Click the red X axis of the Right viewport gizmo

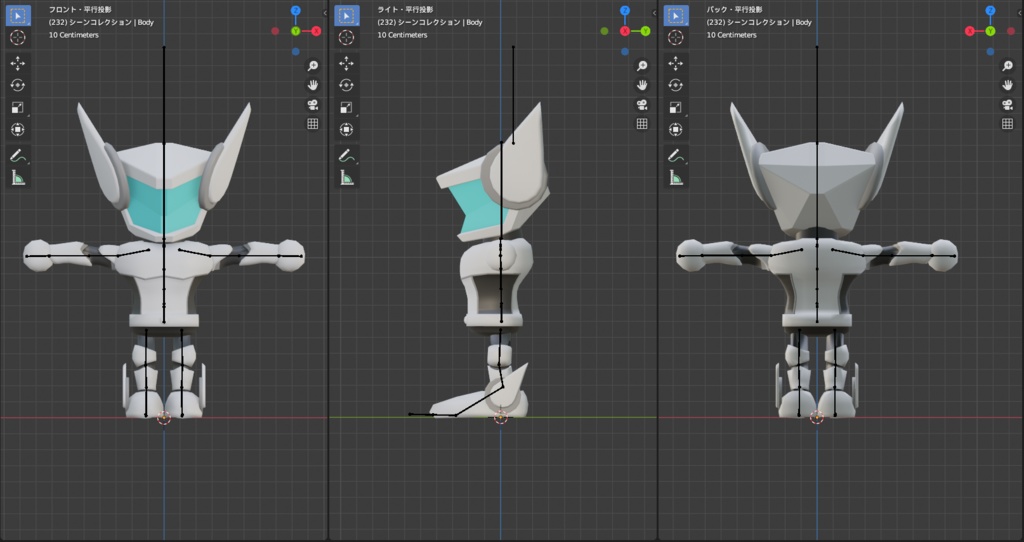tap(625, 31)
